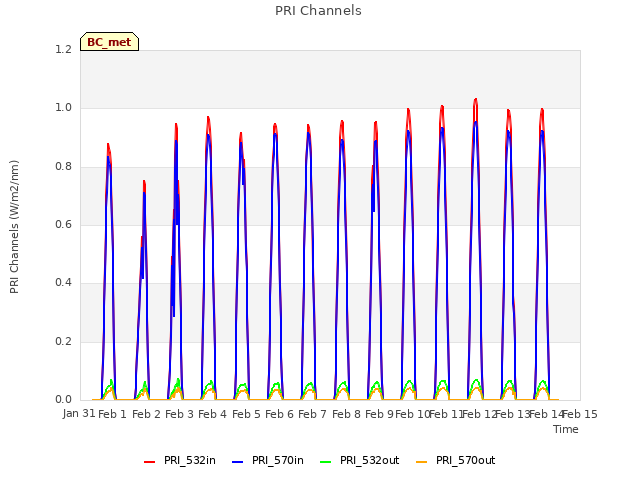This screenshot has width=640, height=480.
Task: Click the orange PRI_570out legend swatch
Action: [422, 462]
